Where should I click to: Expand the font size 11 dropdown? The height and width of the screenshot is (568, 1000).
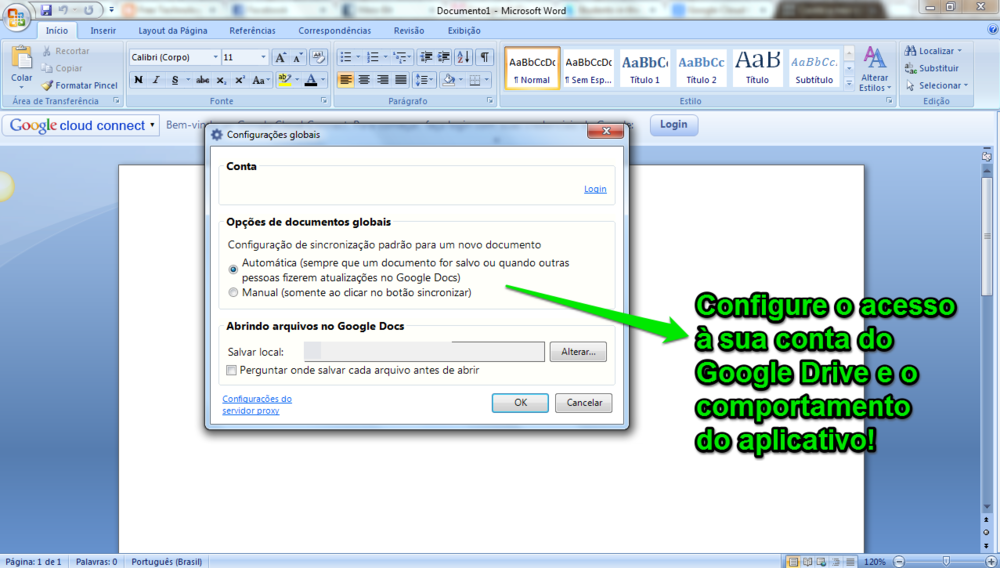[264, 58]
